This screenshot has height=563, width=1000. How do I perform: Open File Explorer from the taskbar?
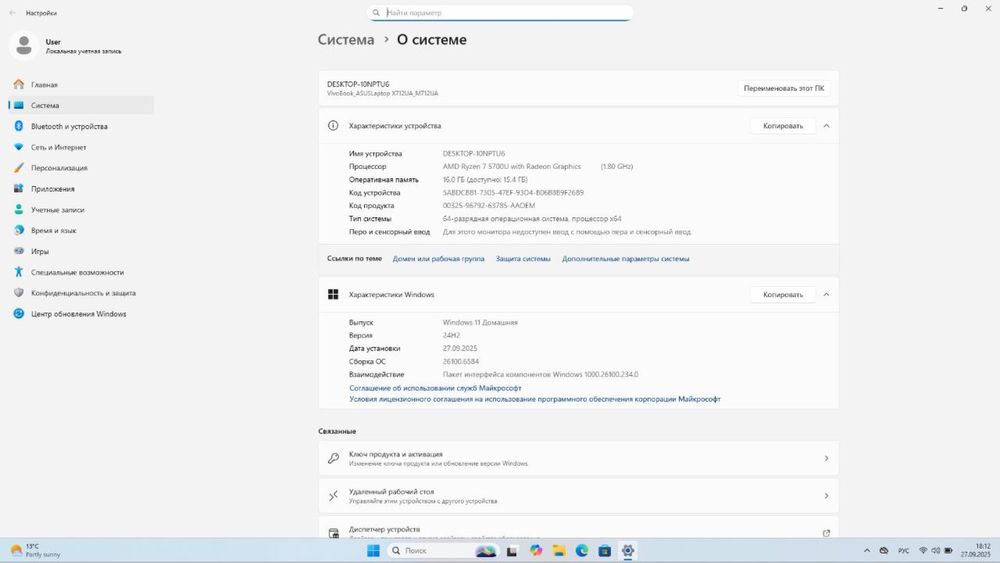point(559,551)
